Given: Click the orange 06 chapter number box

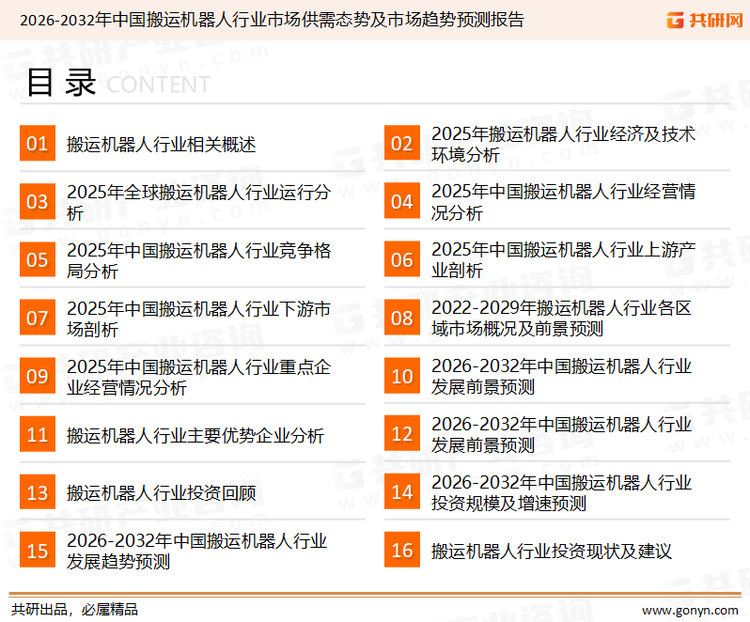Looking at the screenshot, I should pos(402,260).
